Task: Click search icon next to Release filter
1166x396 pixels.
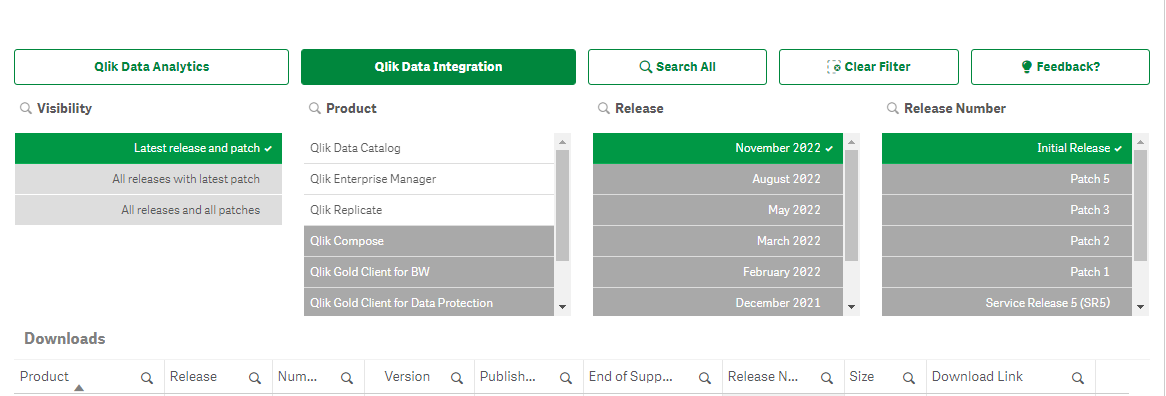Action: click(x=604, y=108)
